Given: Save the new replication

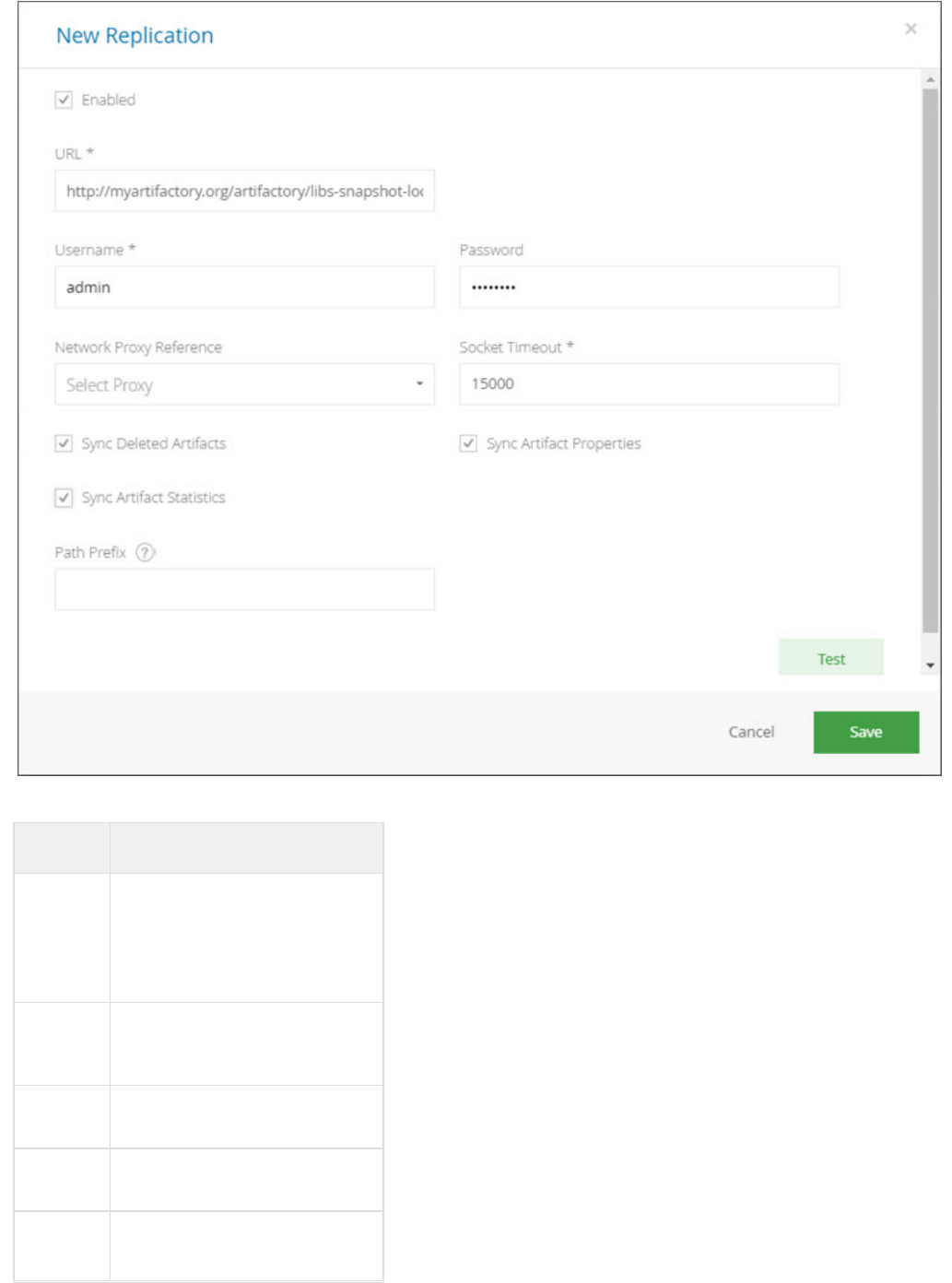Looking at the screenshot, I should 865,732.
